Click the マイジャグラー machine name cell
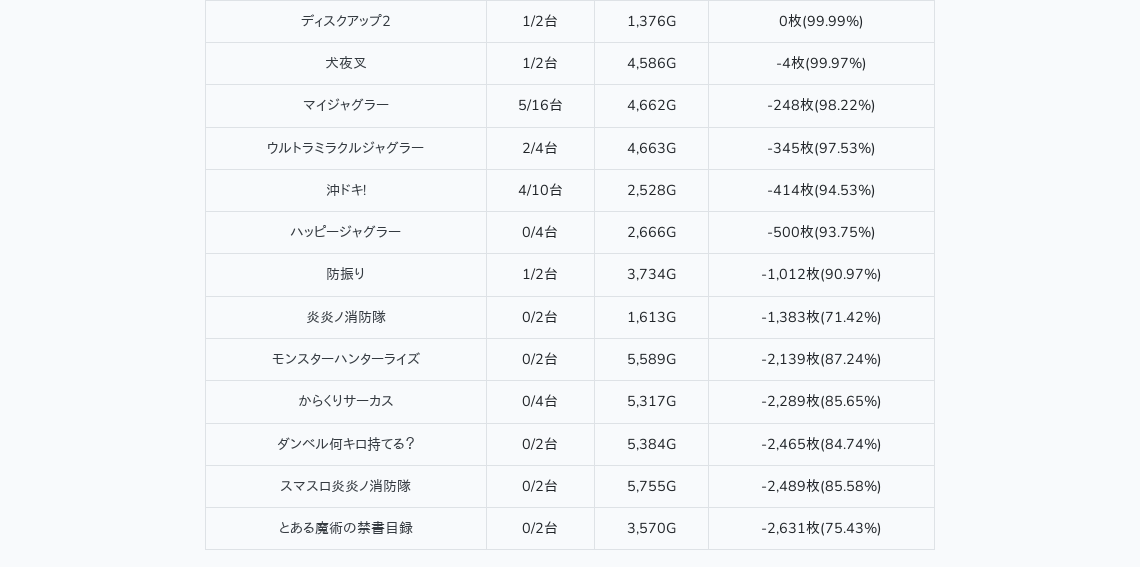The width and height of the screenshot is (1140, 567). (345, 105)
